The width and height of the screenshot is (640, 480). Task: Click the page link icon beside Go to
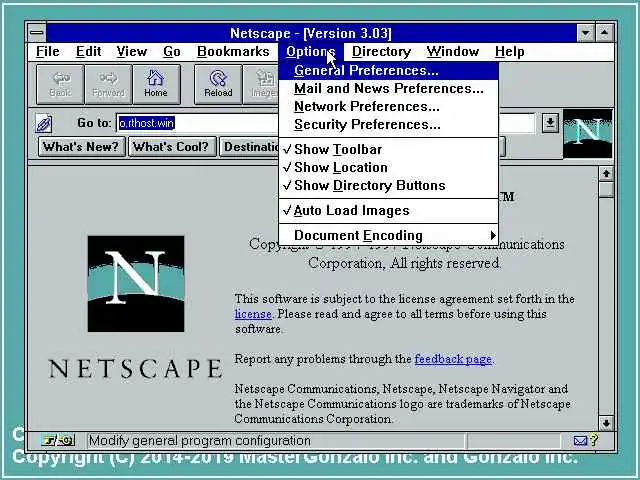[44, 123]
